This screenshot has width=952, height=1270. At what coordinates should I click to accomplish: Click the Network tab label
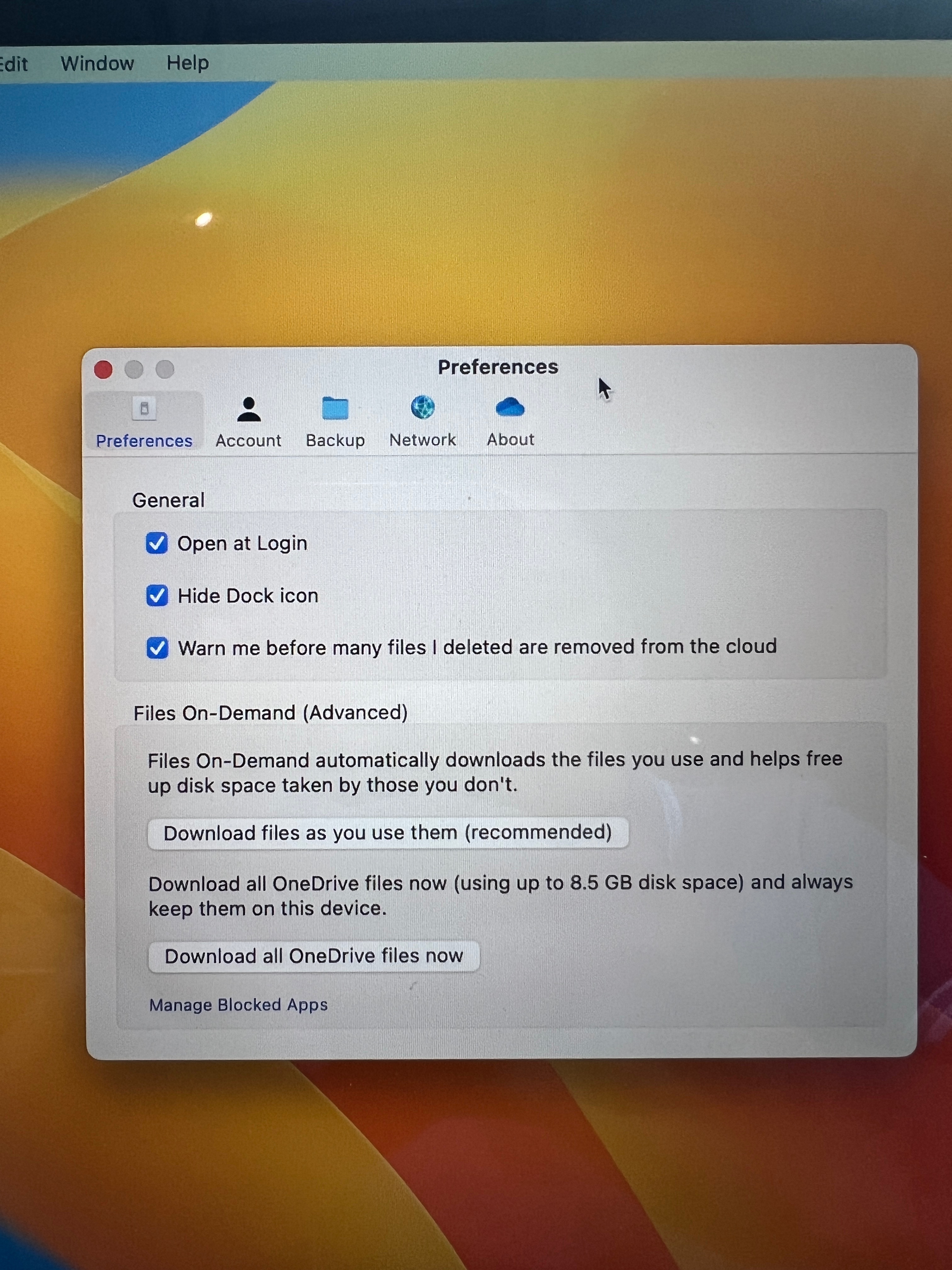click(x=423, y=440)
